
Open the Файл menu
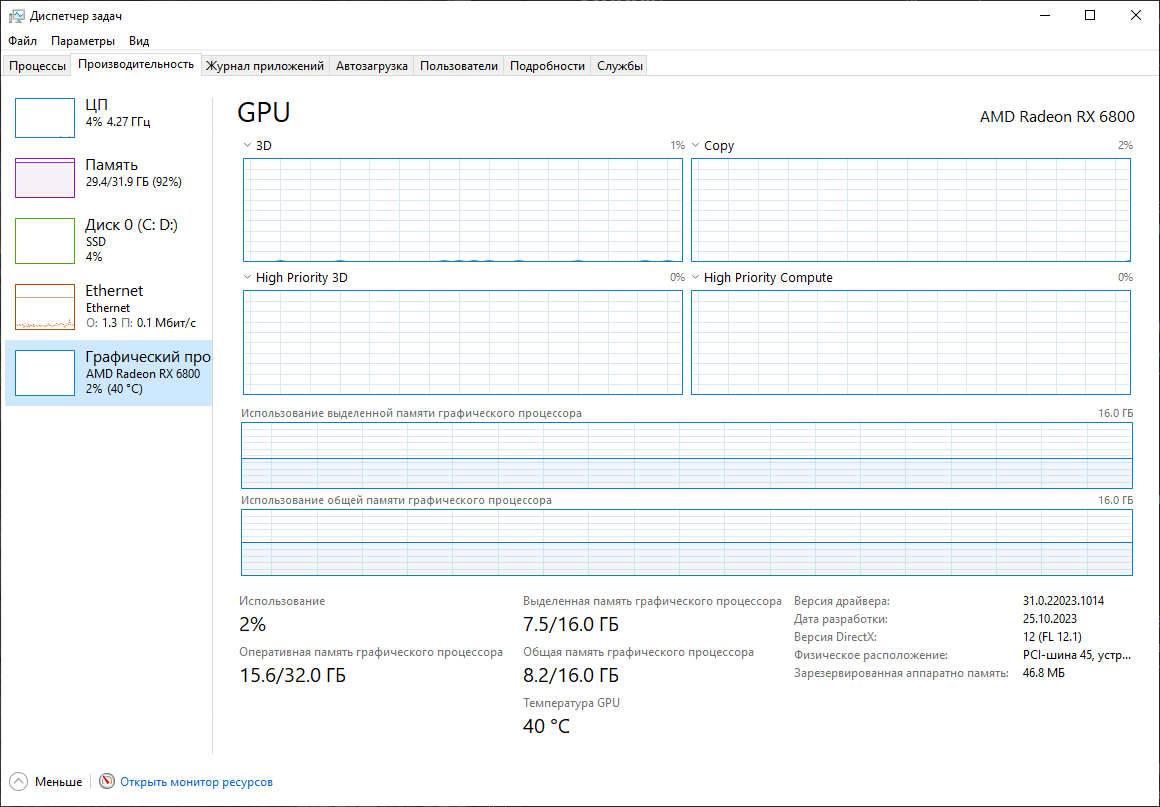point(22,41)
